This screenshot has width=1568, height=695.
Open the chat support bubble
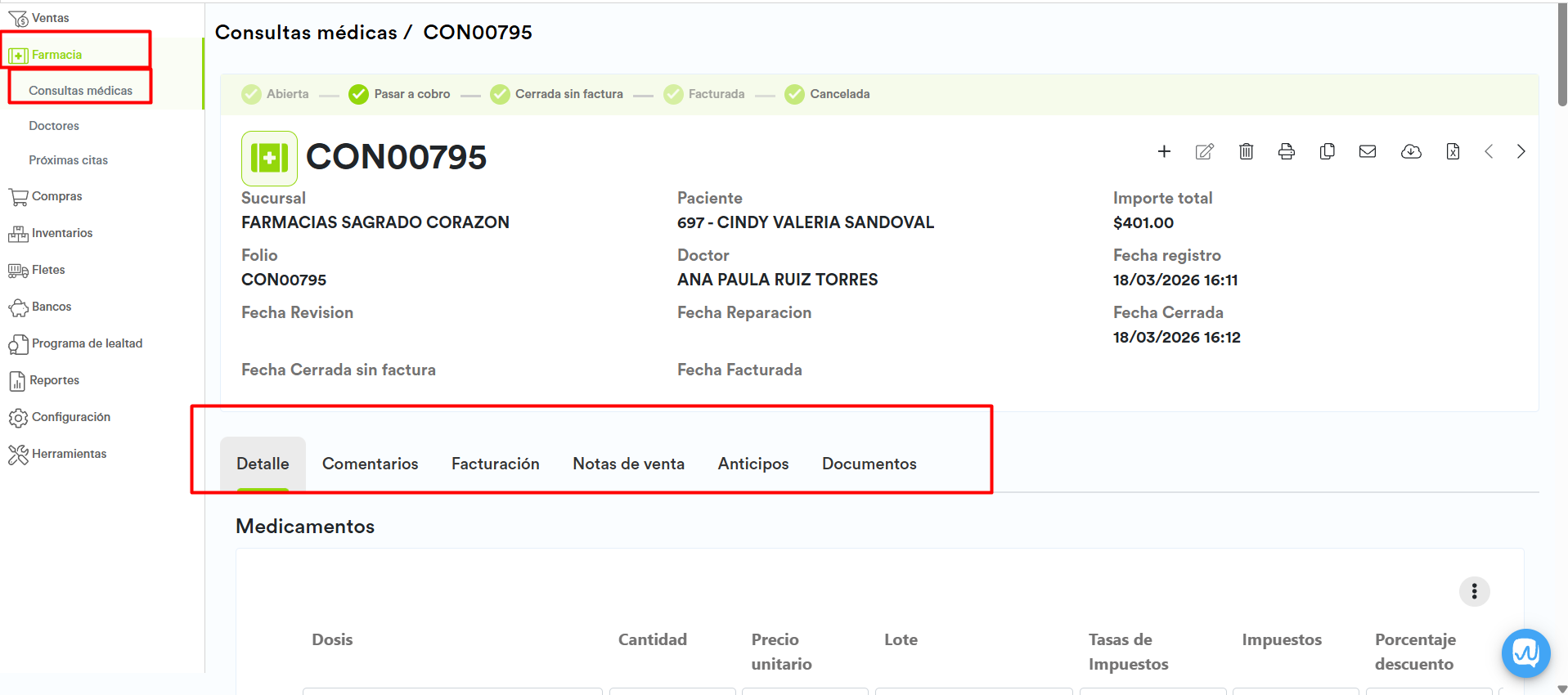point(1525,653)
